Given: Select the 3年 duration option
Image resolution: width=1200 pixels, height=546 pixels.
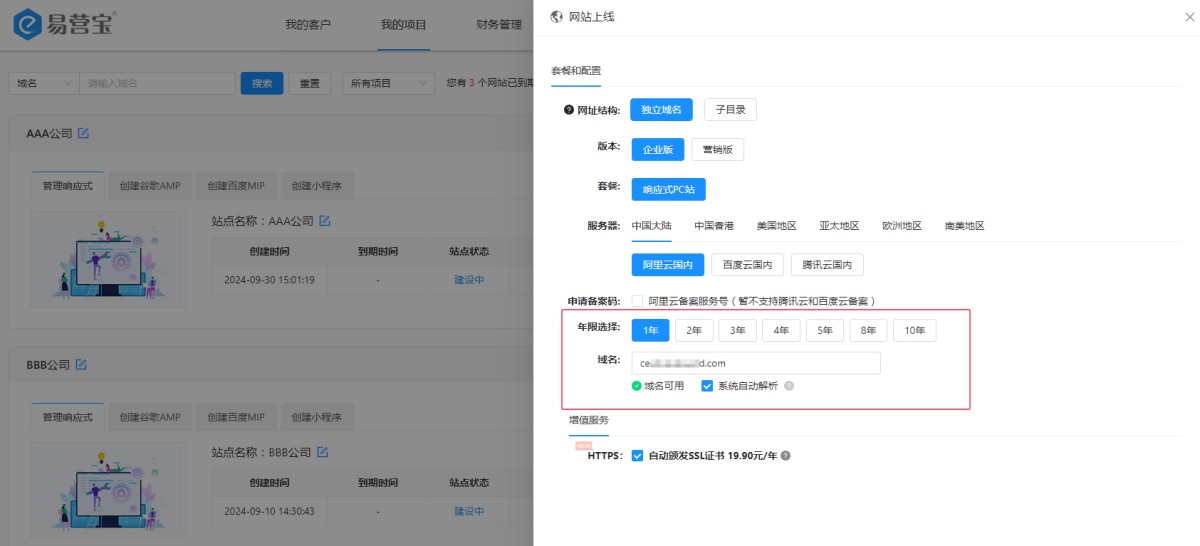Looking at the screenshot, I should [737, 330].
